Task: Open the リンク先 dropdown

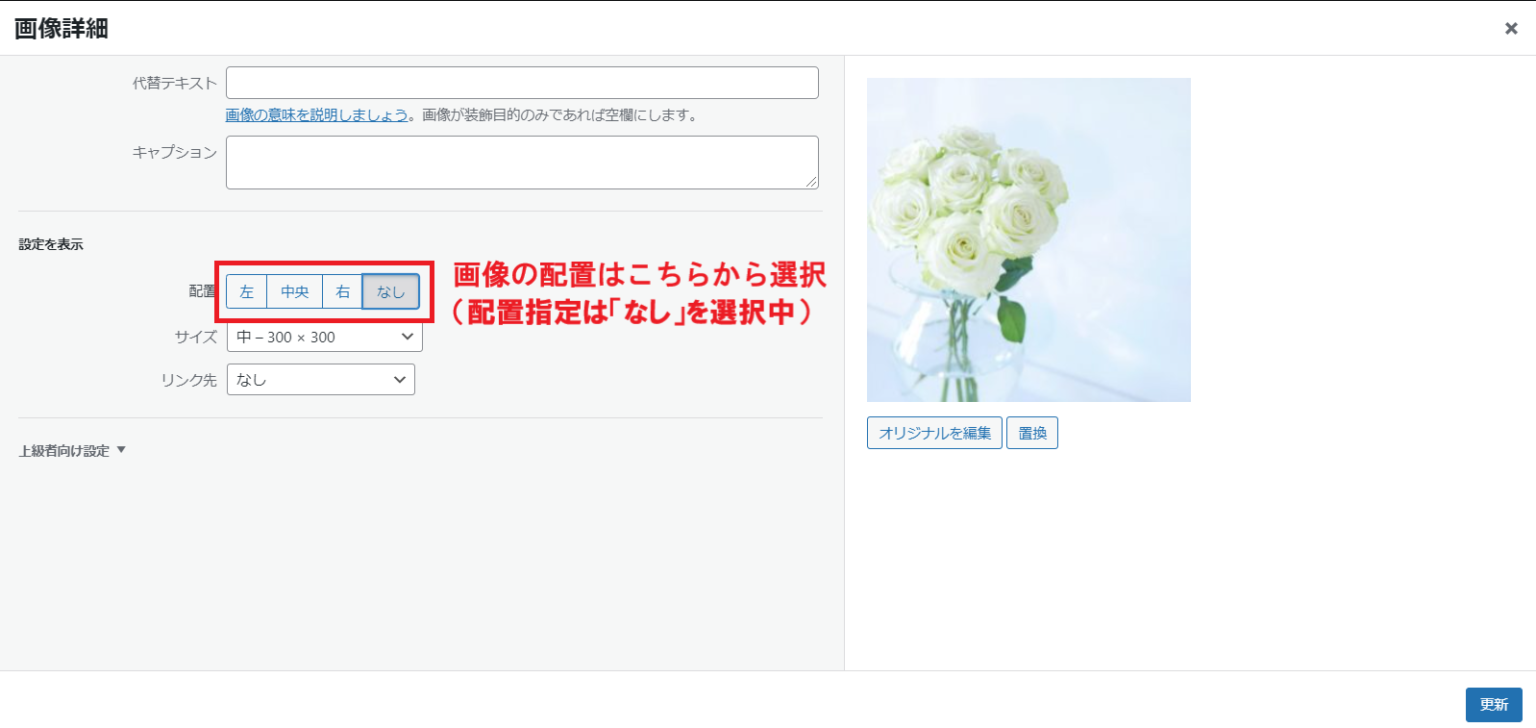Action: pos(320,380)
